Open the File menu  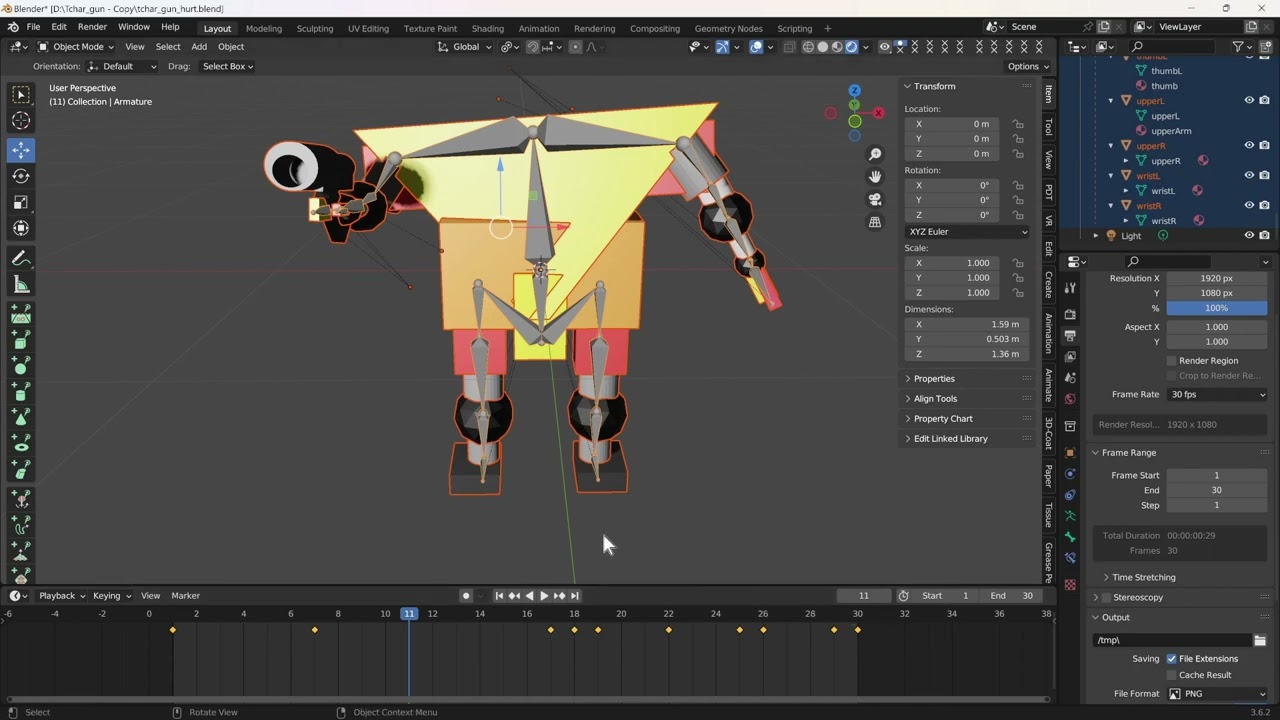(x=33, y=27)
